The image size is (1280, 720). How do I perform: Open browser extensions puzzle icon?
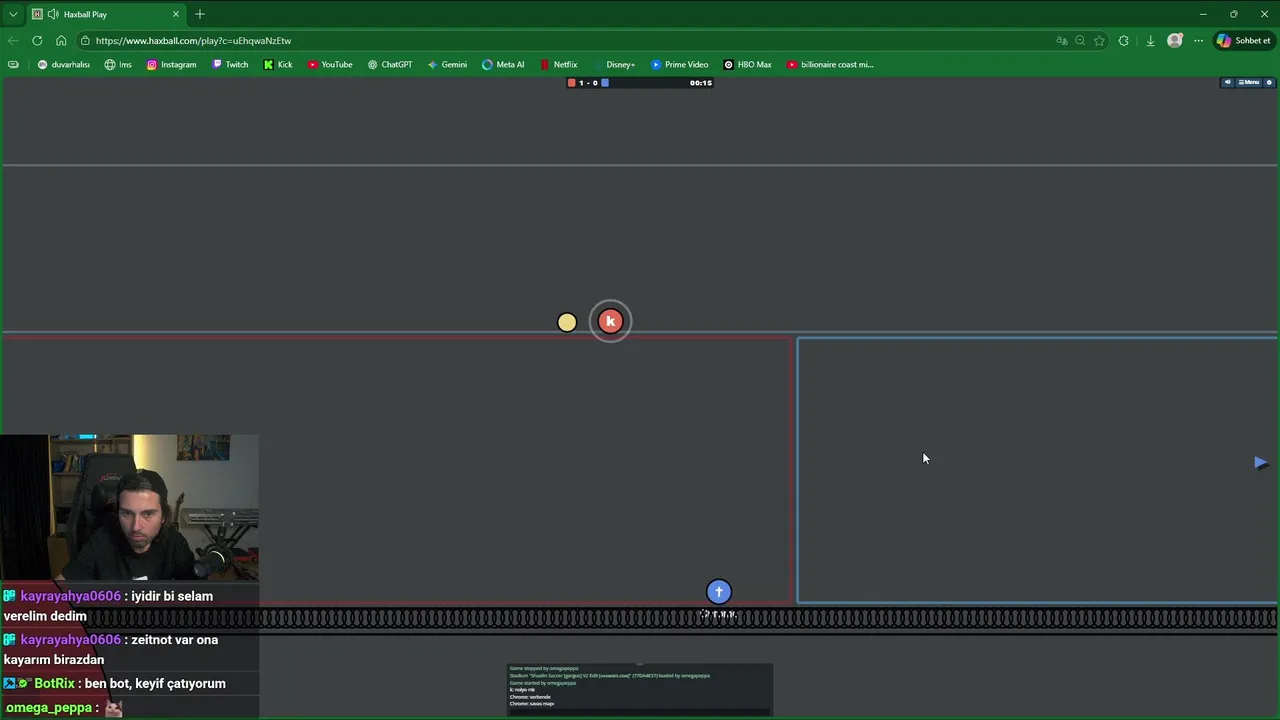pyautogui.click(x=1124, y=41)
